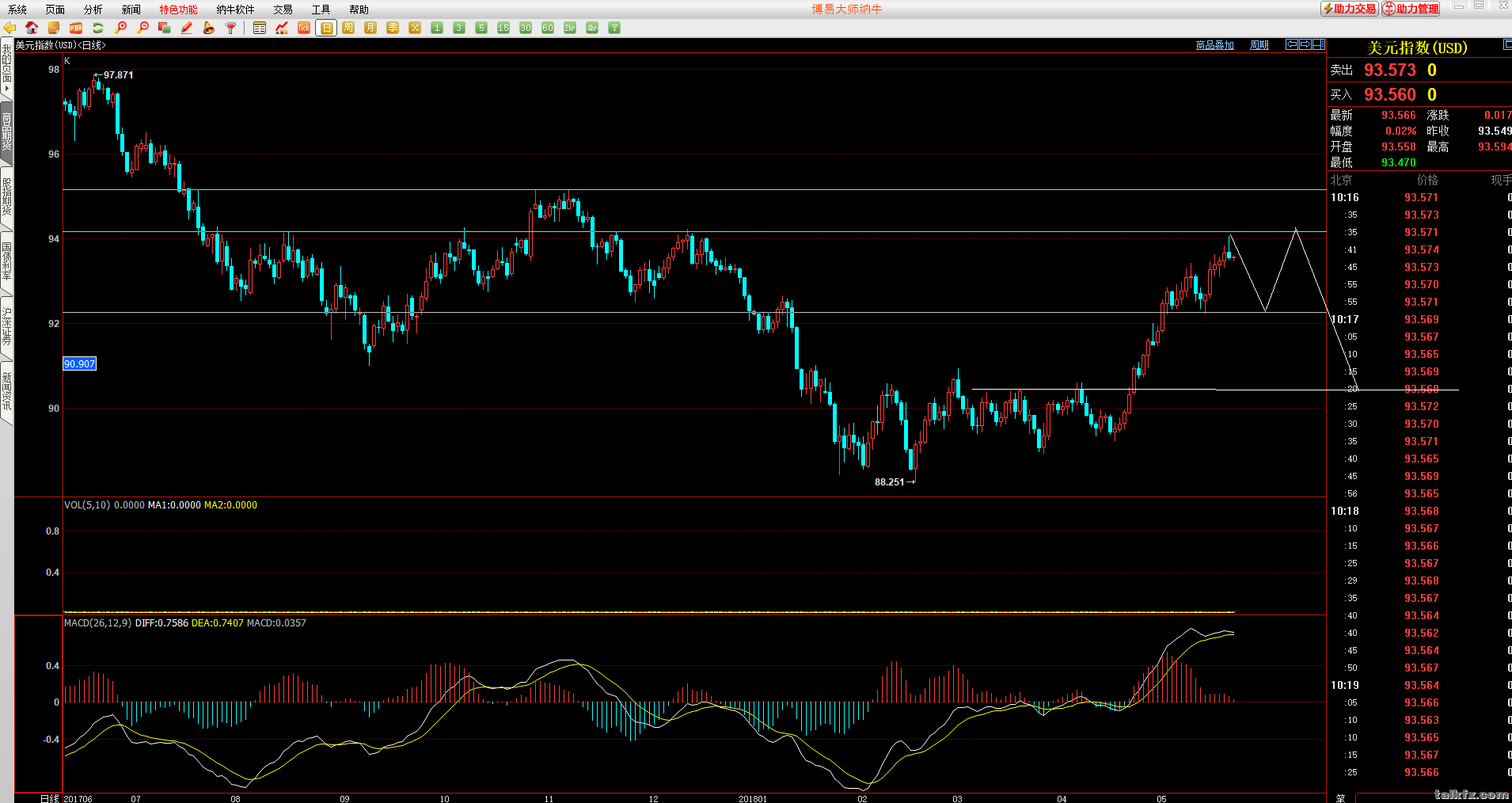Open the quote list table icon
Viewport: 1512px width, 803px height.
[260, 28]
